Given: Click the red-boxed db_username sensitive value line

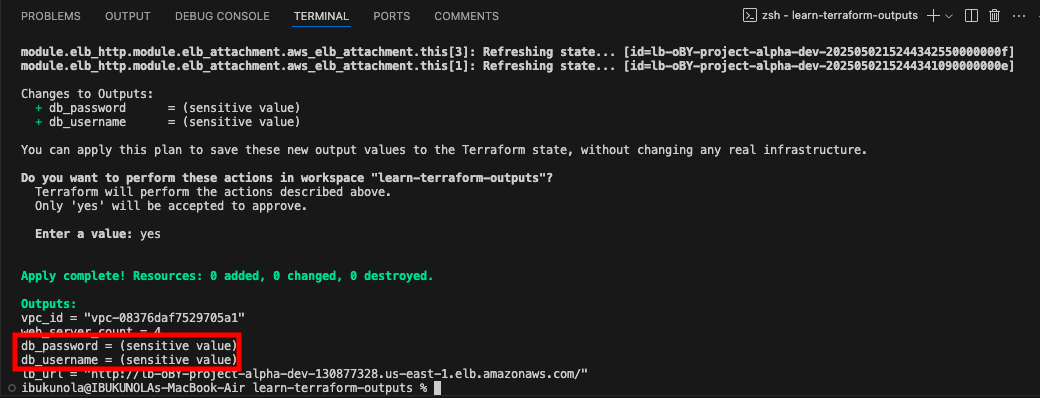Looking at the screenshot, I should tap(129, 360).
